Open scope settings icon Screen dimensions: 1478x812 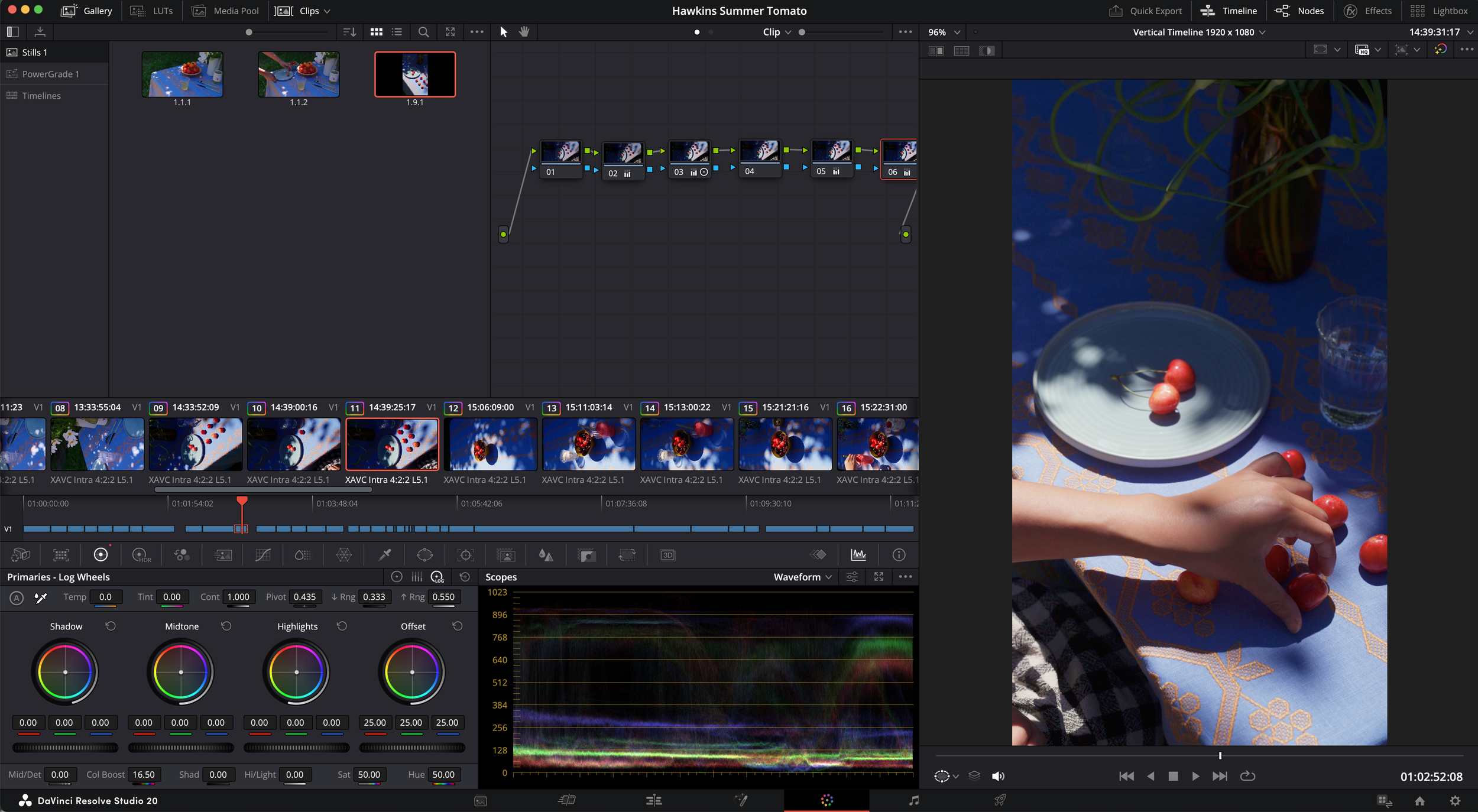[852, 577]
